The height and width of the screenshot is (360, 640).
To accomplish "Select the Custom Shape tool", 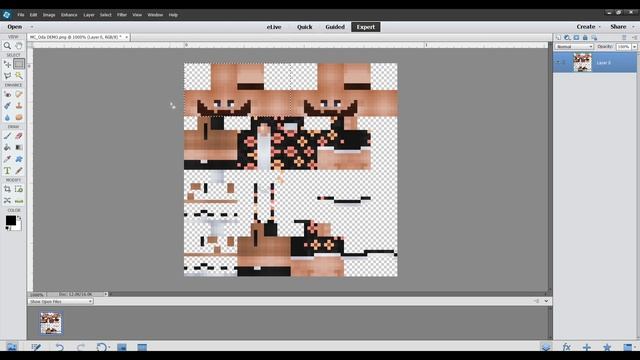I will pos(19,159).
